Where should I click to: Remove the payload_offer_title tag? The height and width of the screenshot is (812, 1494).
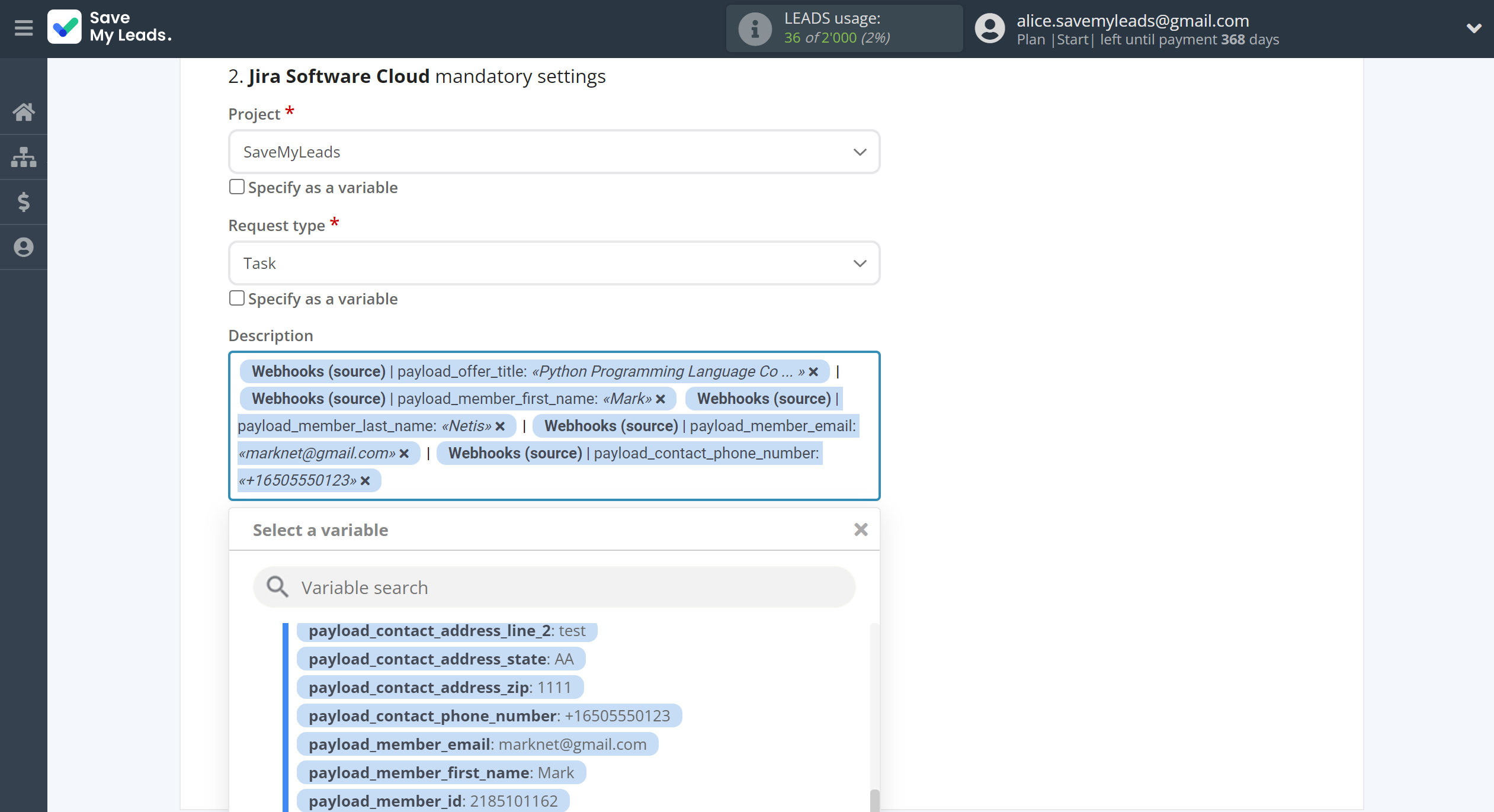pos(813,372)
